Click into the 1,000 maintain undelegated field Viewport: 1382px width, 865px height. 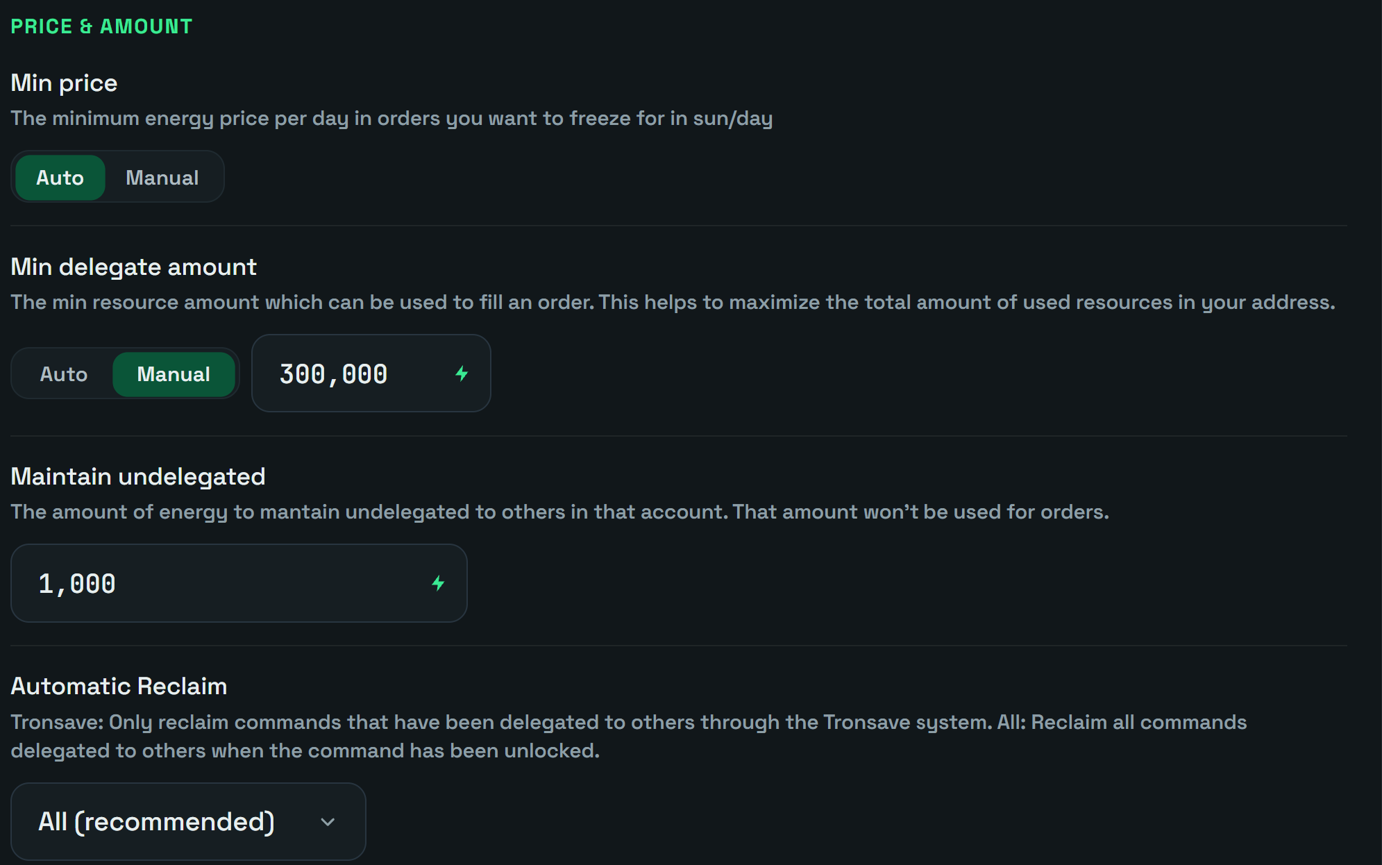[x=239, y=583]
